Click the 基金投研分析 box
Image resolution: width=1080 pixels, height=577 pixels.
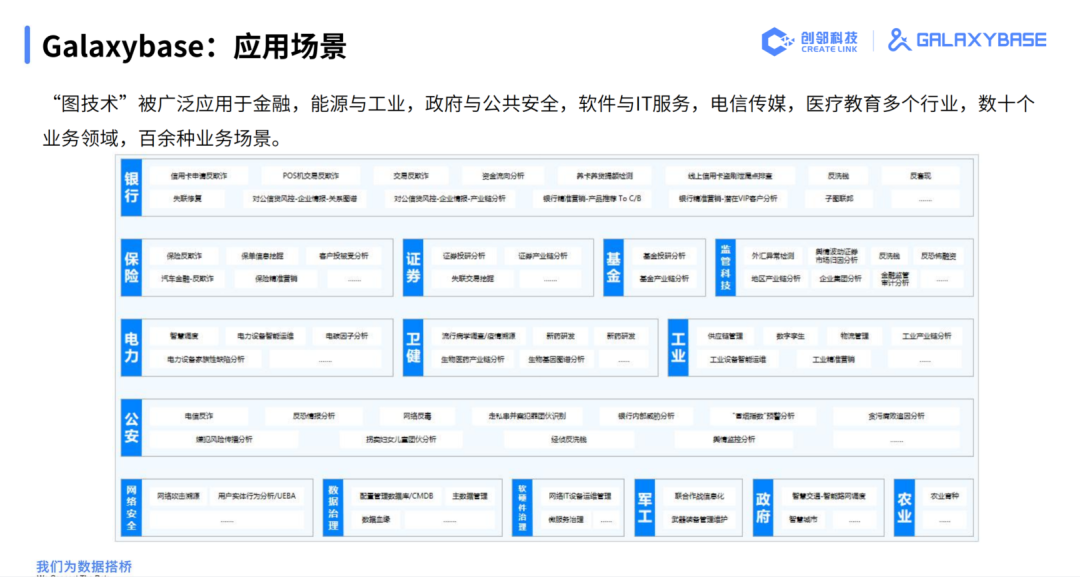664,256
